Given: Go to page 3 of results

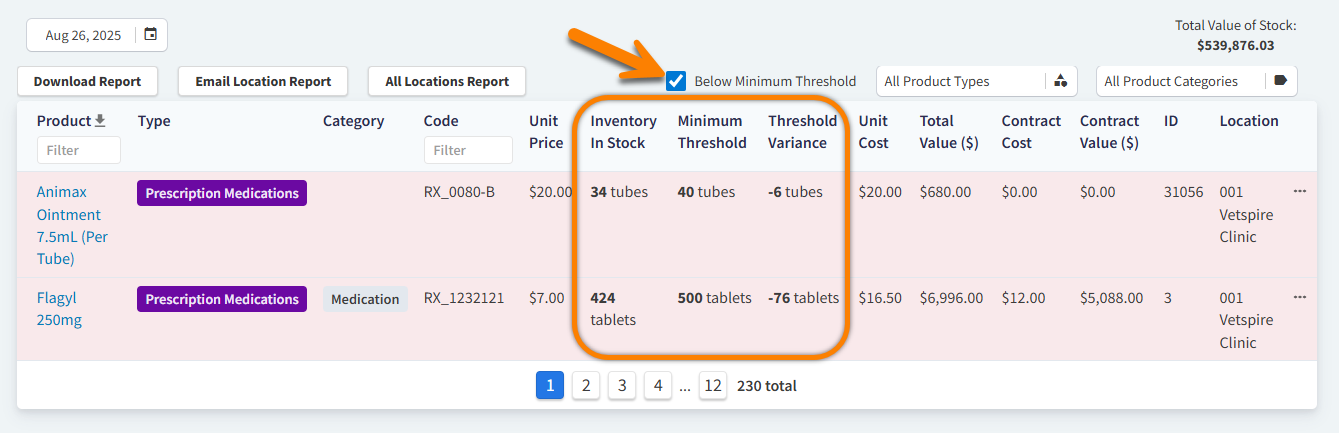Looking at the screenshot, I should (x=622, y=385).
